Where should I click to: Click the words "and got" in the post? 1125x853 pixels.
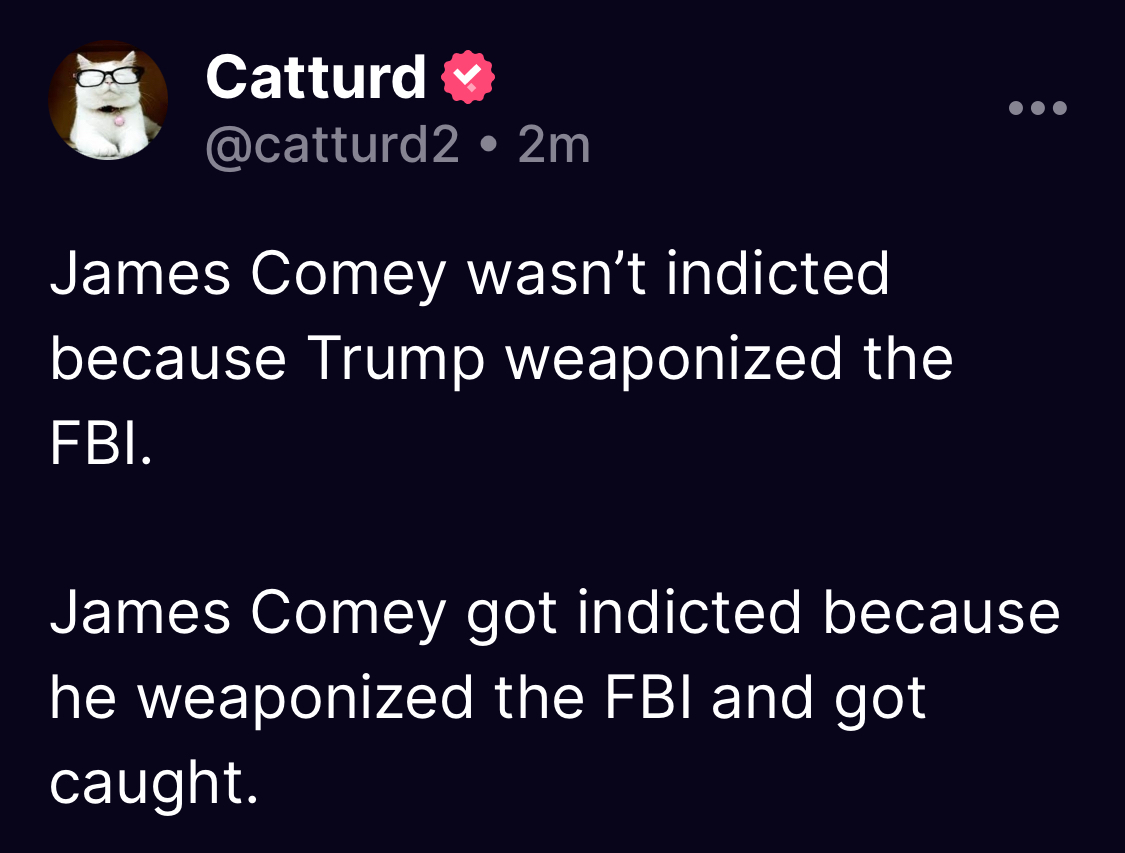[819, 698]
